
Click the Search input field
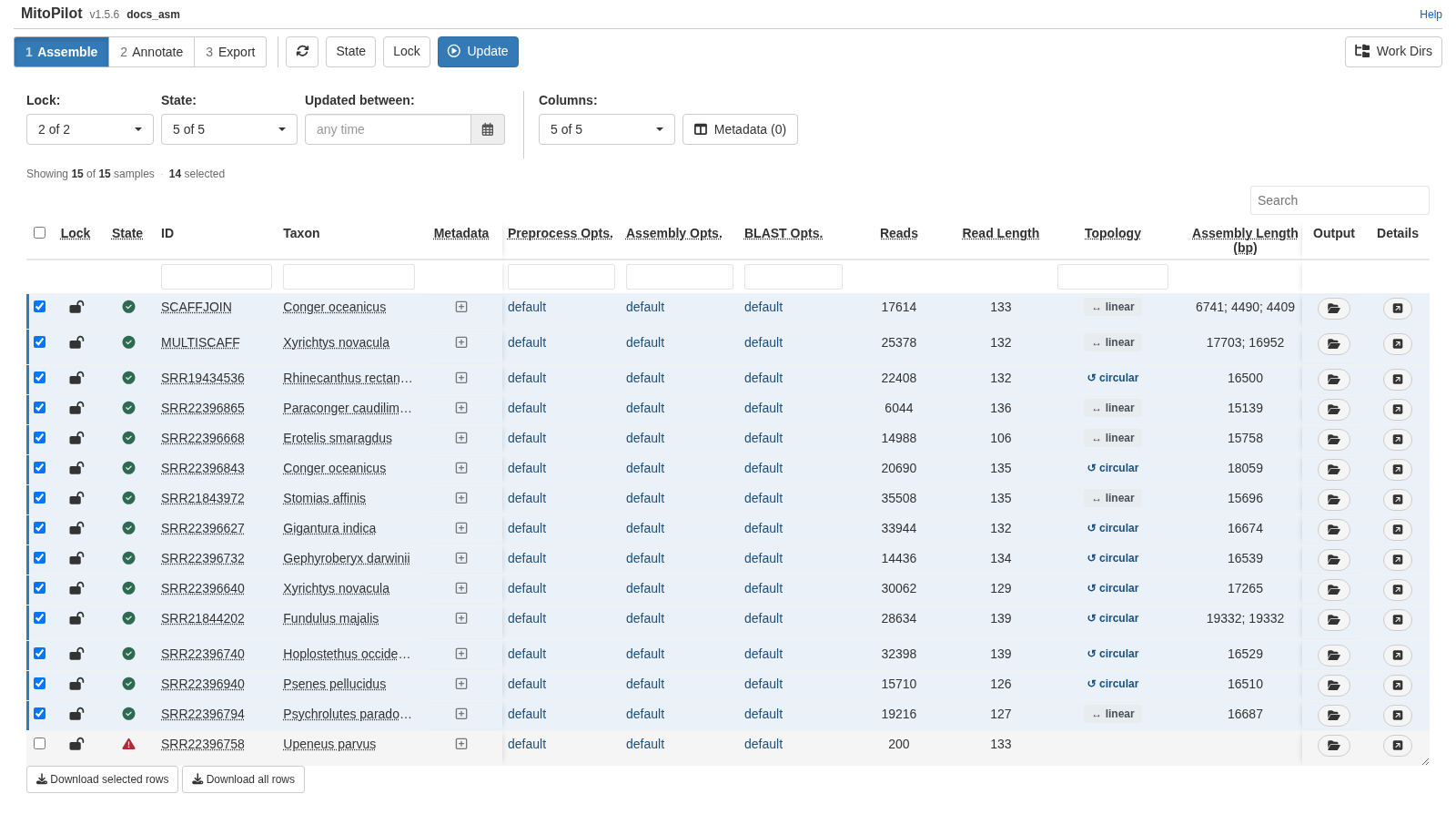(x=1340, y=200)
